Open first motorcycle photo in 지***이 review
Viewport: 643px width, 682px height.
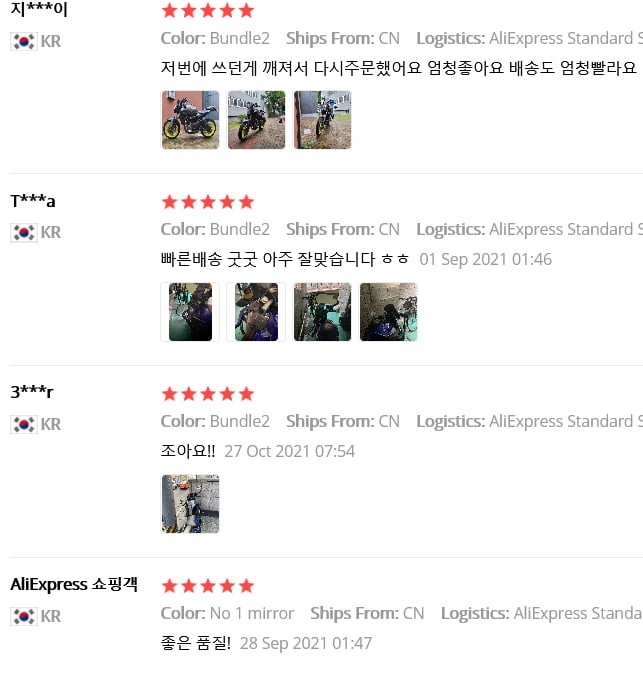pyautogui.click(x=190, y=120)
